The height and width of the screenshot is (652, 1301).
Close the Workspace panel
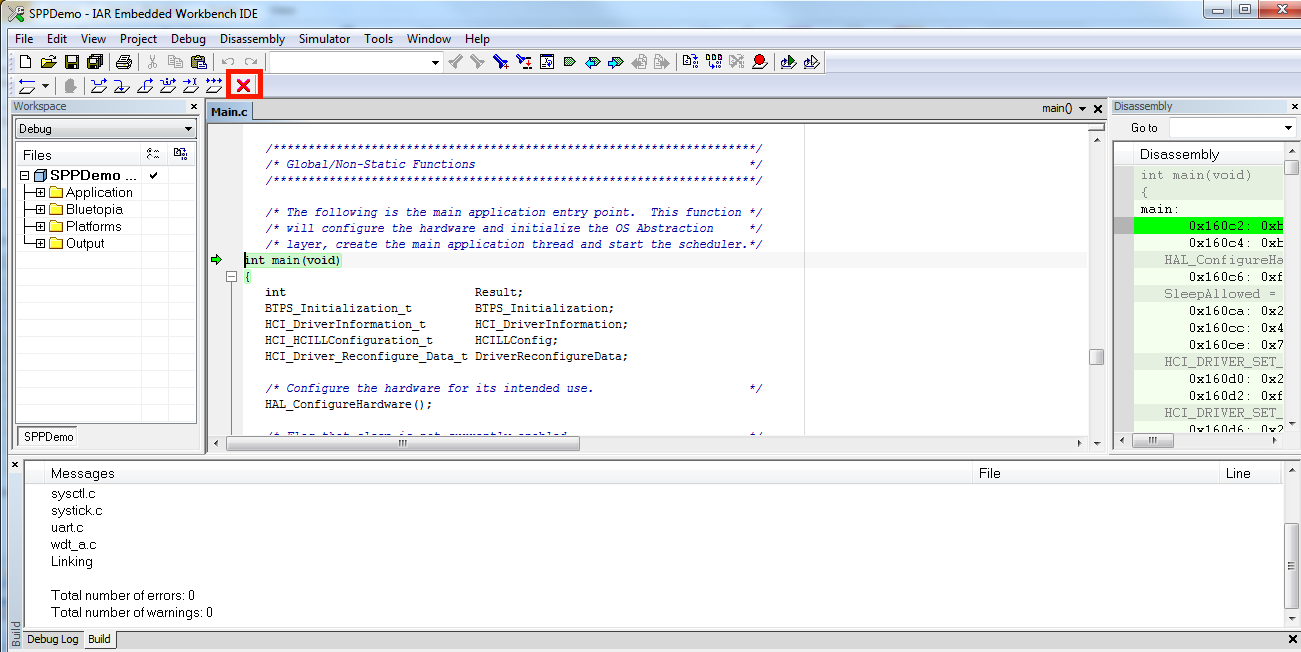pyautogui.click(x=194, y=106)
